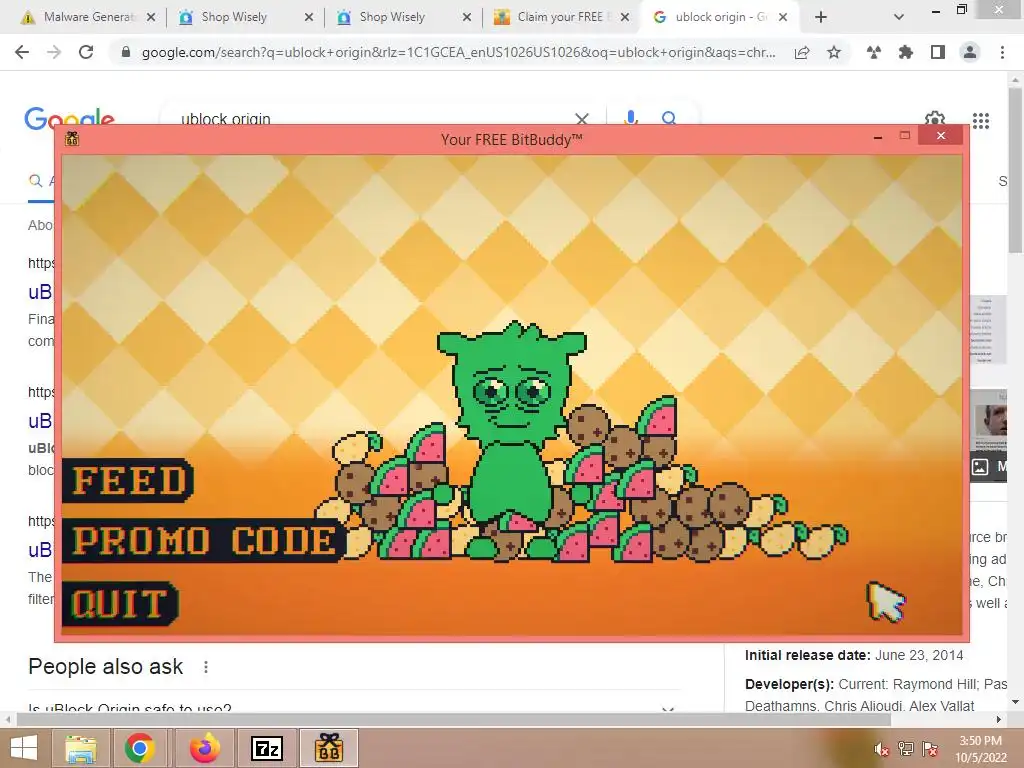Click the Google logo

pos(69,118)
